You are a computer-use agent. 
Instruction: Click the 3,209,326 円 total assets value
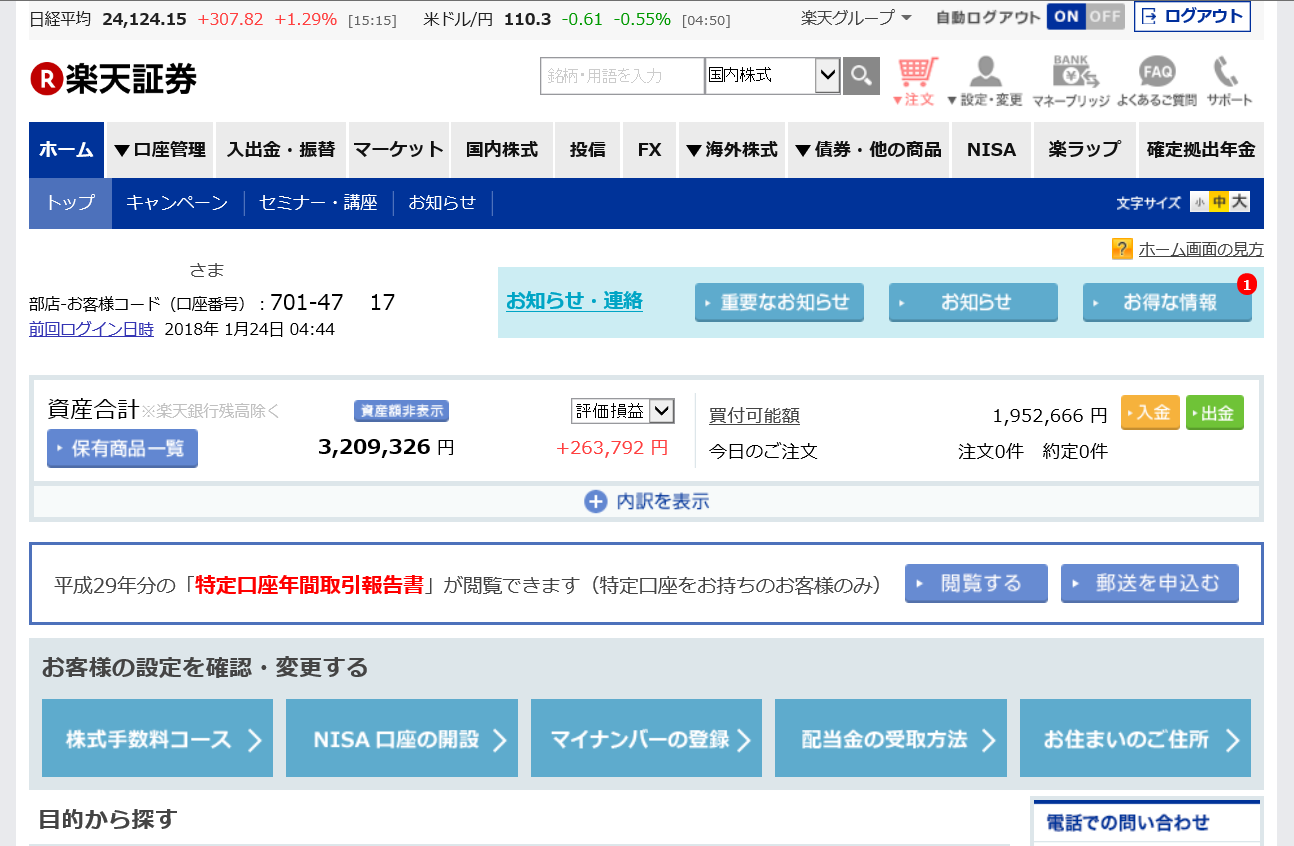point(386,447)
